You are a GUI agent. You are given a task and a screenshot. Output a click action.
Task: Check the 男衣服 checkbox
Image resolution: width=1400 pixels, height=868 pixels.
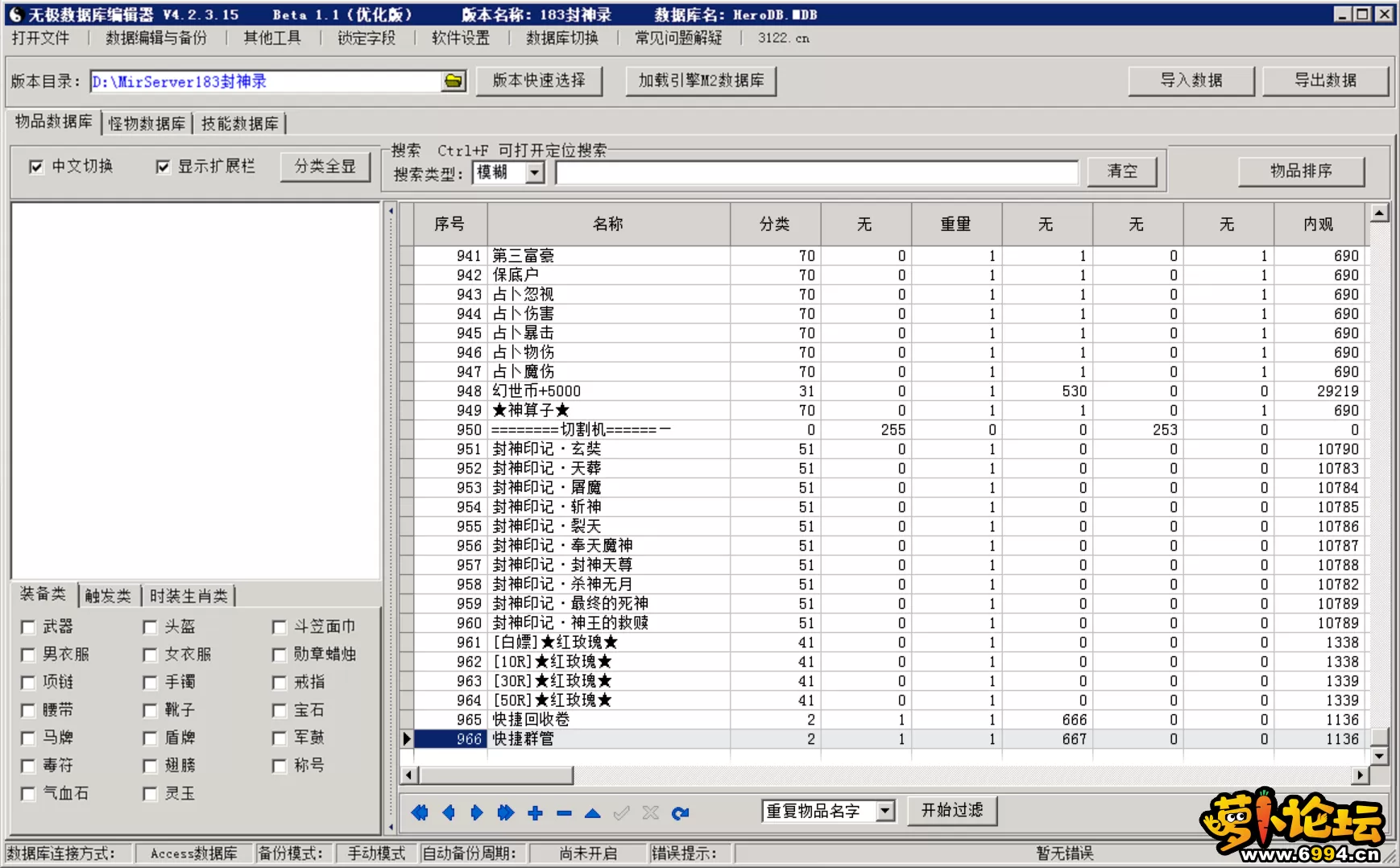coord(28,655)
